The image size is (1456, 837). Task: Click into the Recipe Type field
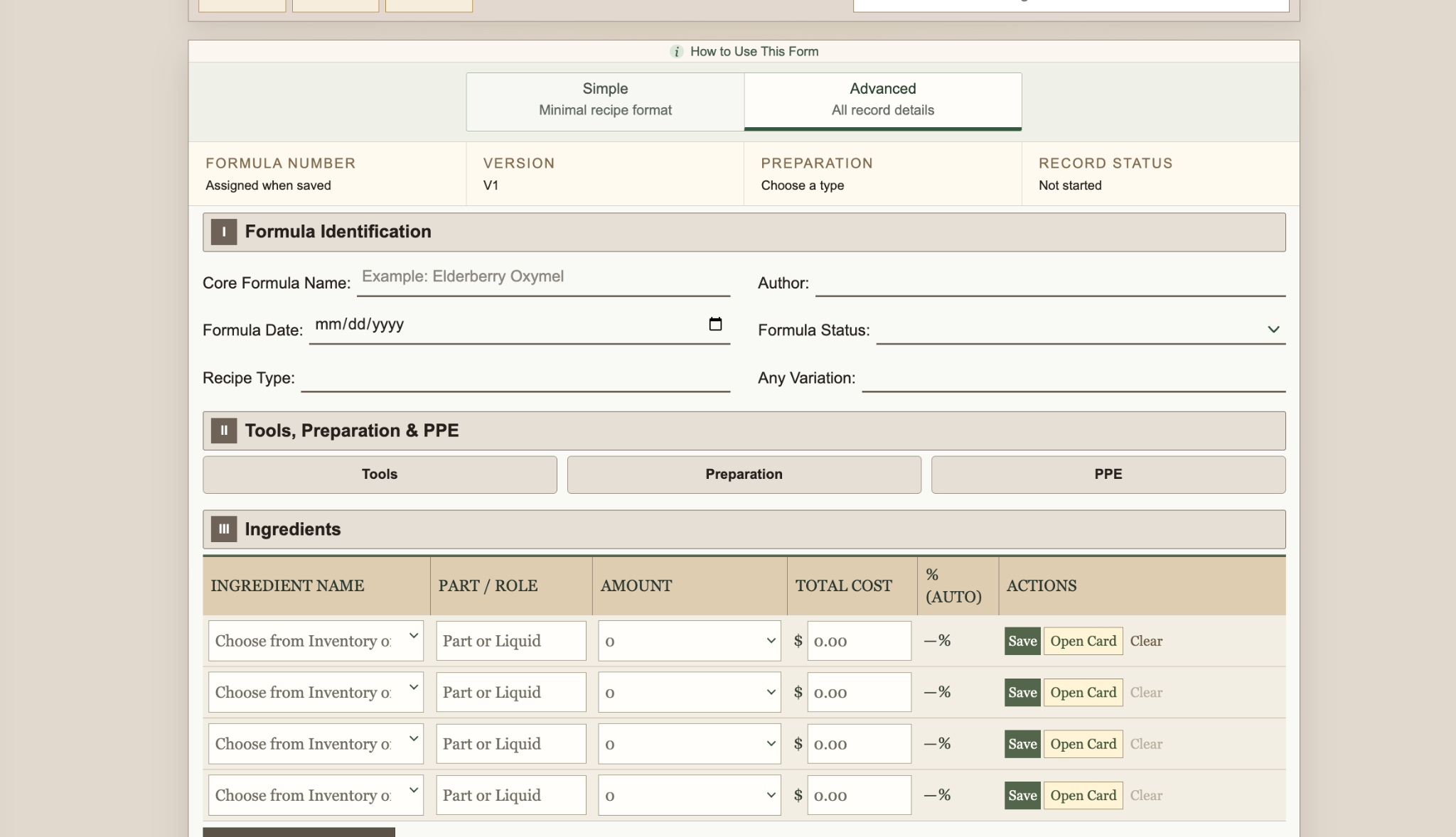click(515, 377)
